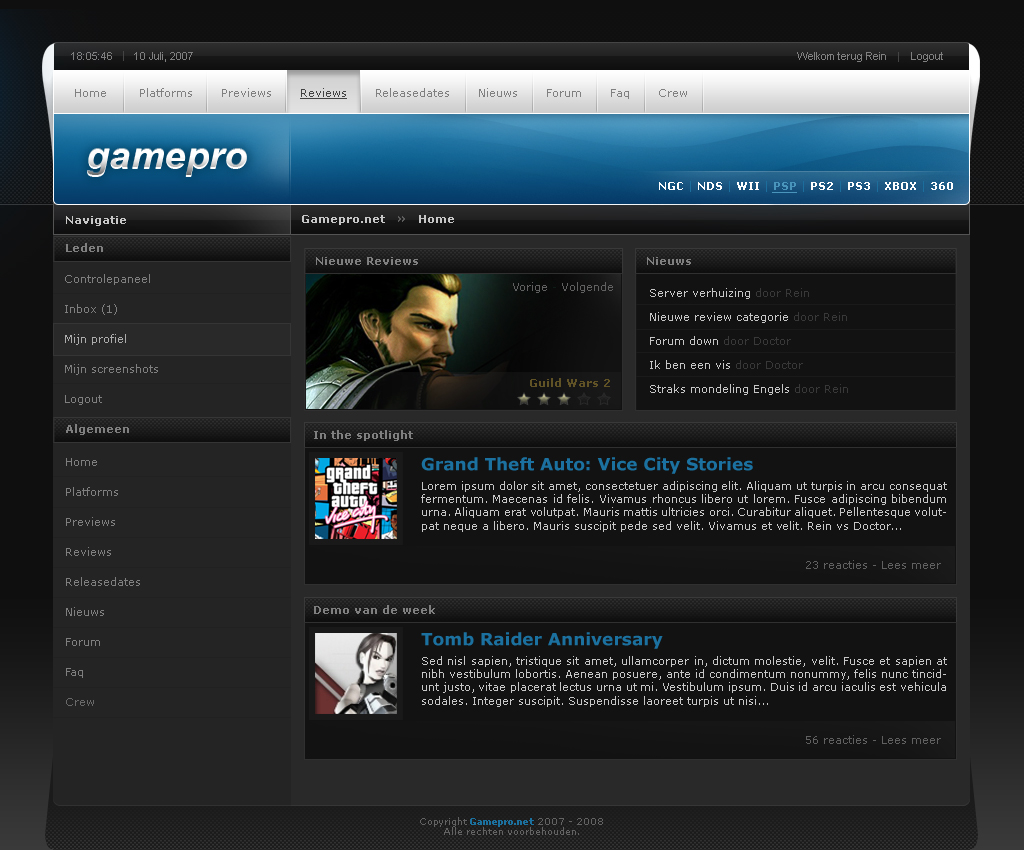The height and width of the screenshot is (850, 1024).
Task: Open the Ik ben een vis news item
Action: pyautogui.click(x=690, y=365)
